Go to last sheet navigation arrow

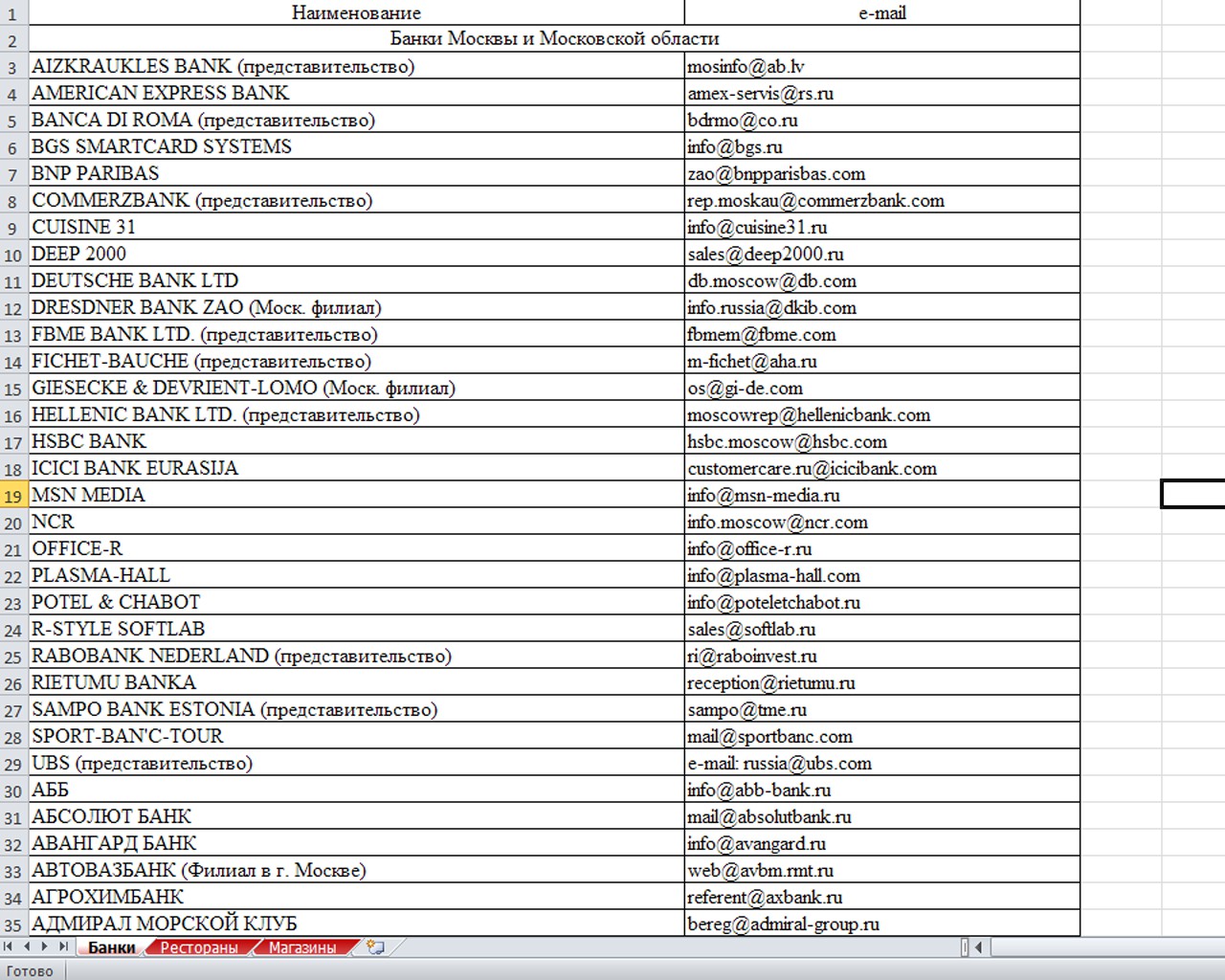[x=62, y=947]
